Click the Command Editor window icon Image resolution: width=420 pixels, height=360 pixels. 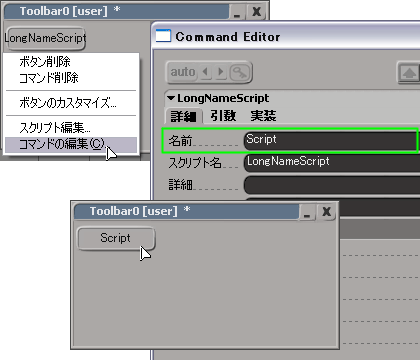coord(163,36)
